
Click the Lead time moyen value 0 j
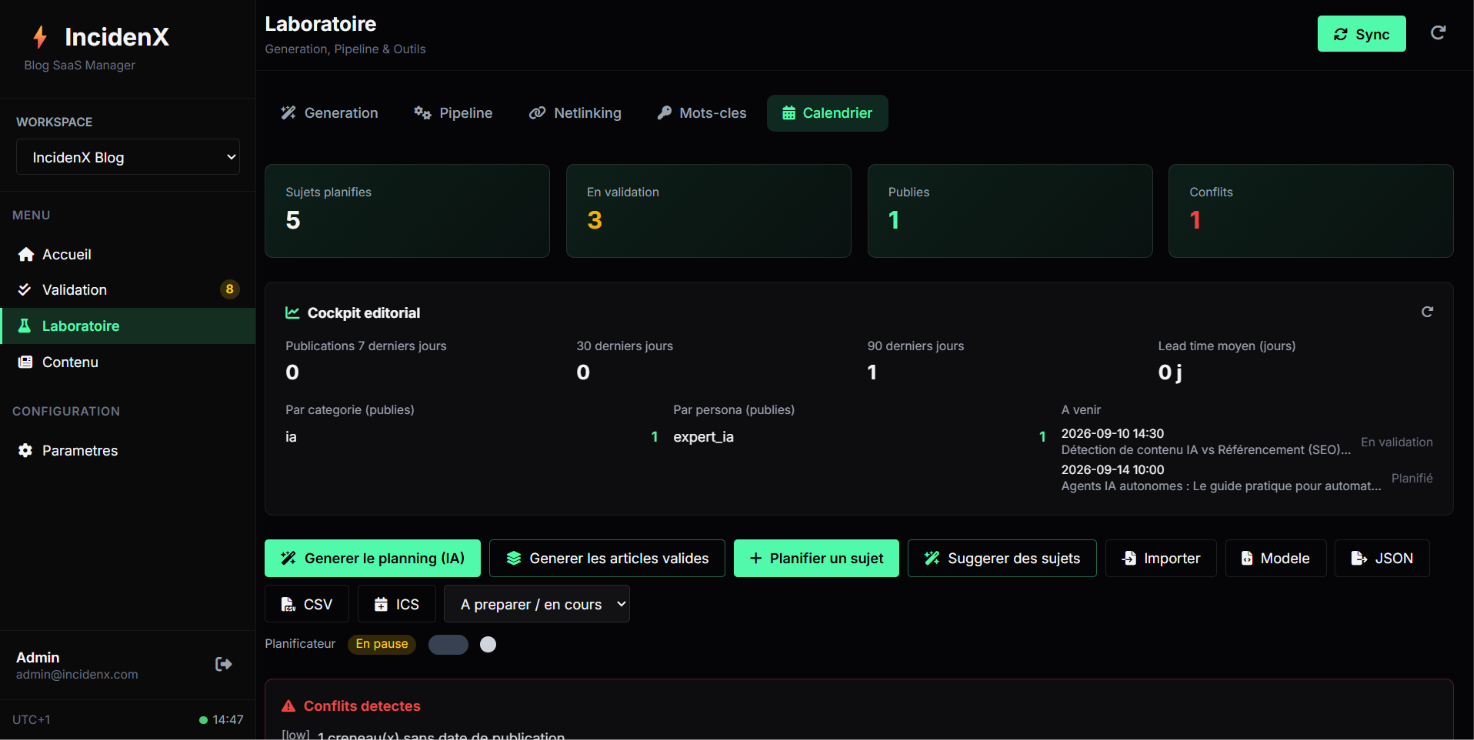click(1170, 372)
